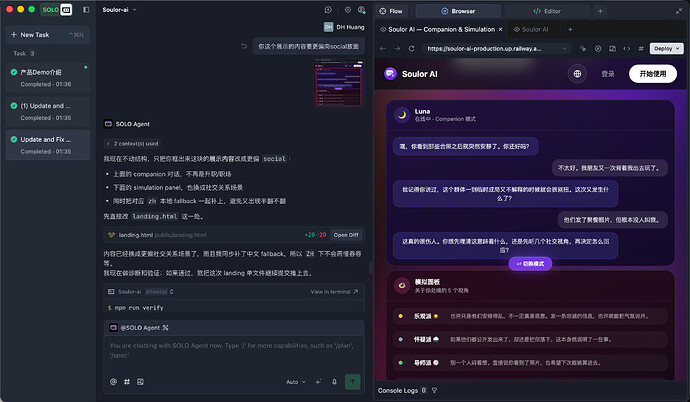Click the 切换模式 switch mode button
This screenshot has width=690, height=402.
[x=530, y=263]
